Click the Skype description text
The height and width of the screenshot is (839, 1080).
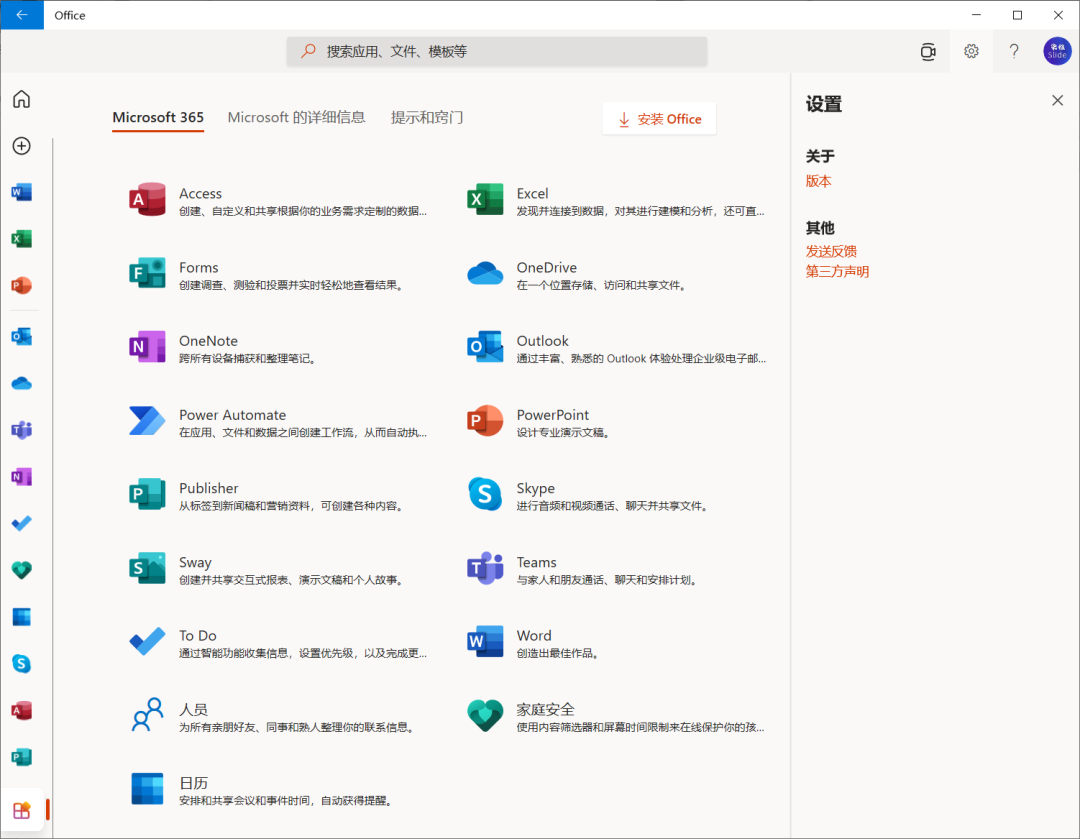(612, 506)
